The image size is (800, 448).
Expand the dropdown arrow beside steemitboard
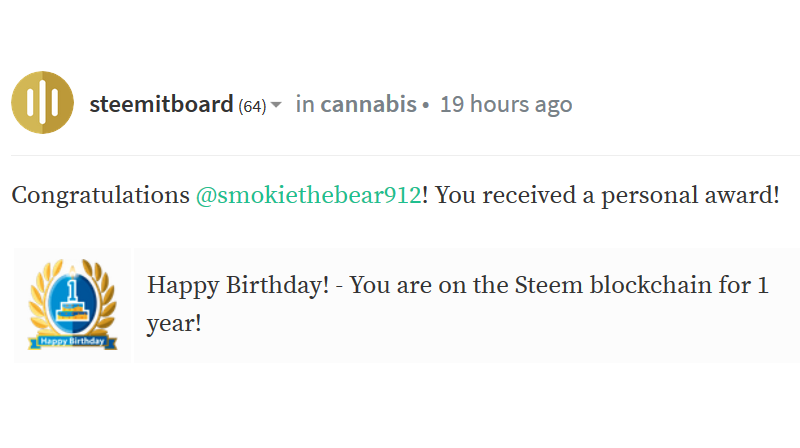276,105
